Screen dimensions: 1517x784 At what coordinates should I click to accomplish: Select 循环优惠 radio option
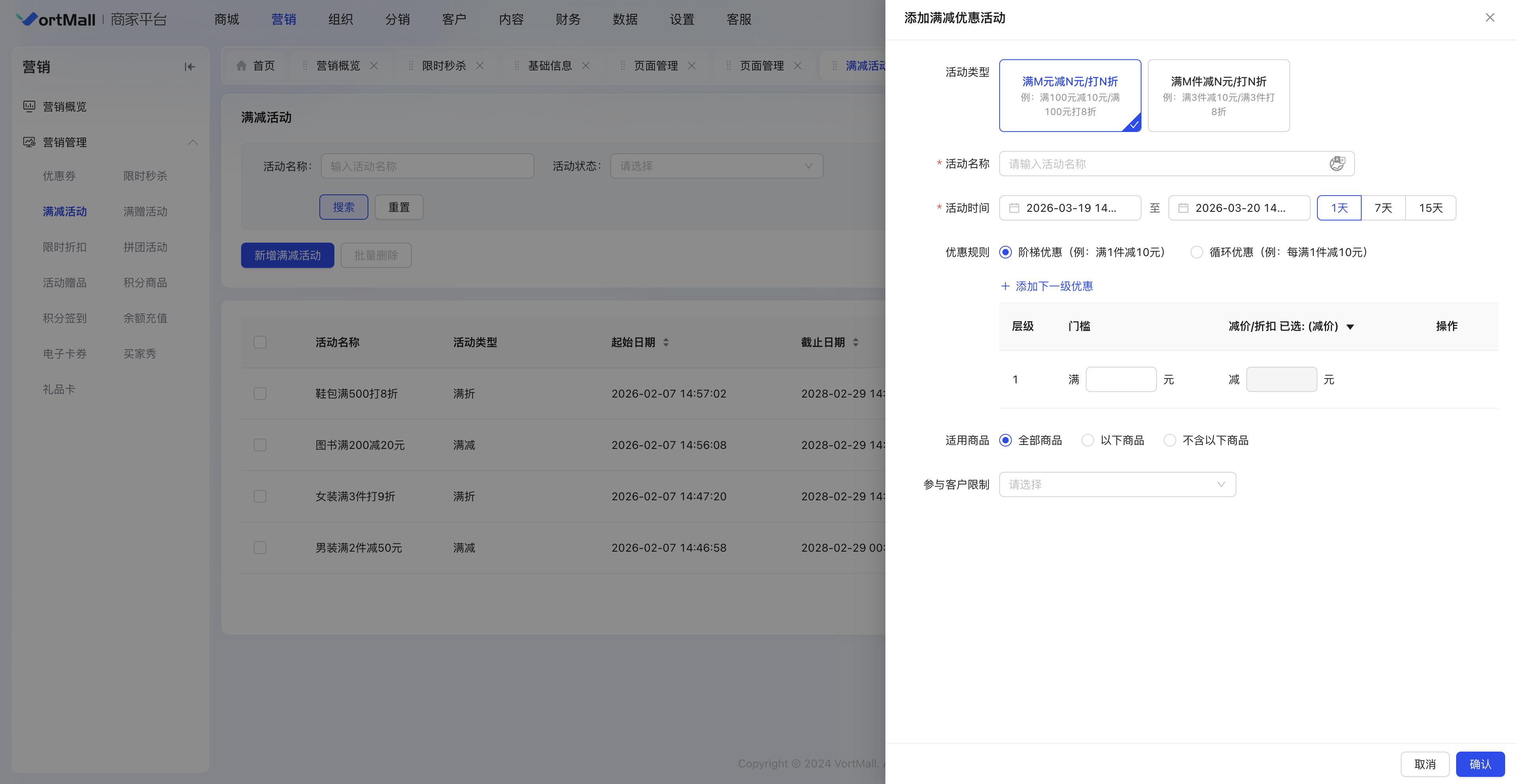pos(1196,253)
